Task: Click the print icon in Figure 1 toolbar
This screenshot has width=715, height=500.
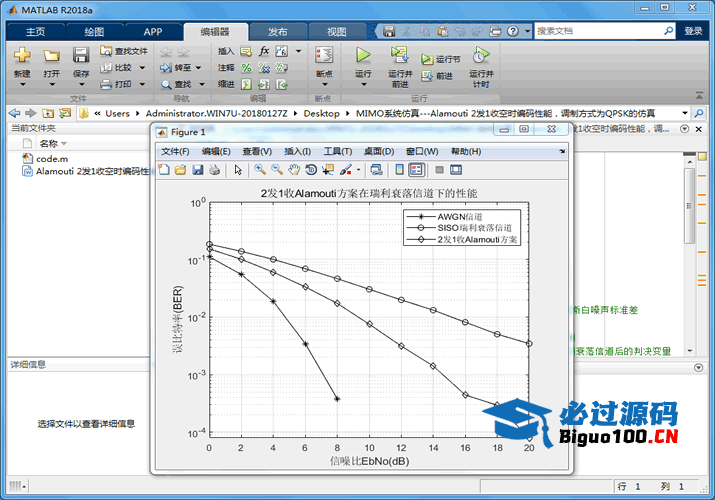Action: [214, 170]
